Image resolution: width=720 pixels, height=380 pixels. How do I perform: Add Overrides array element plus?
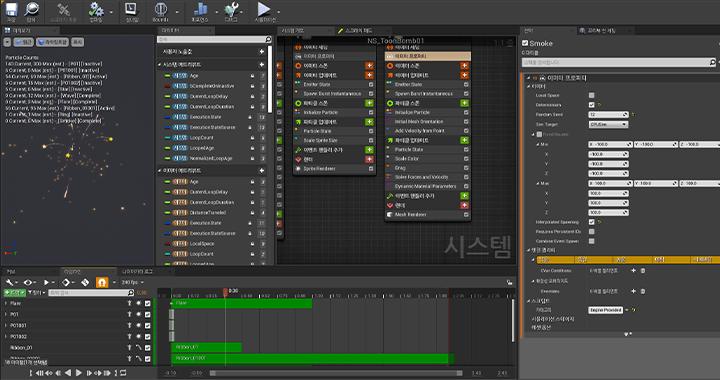(x=633, y=291)
